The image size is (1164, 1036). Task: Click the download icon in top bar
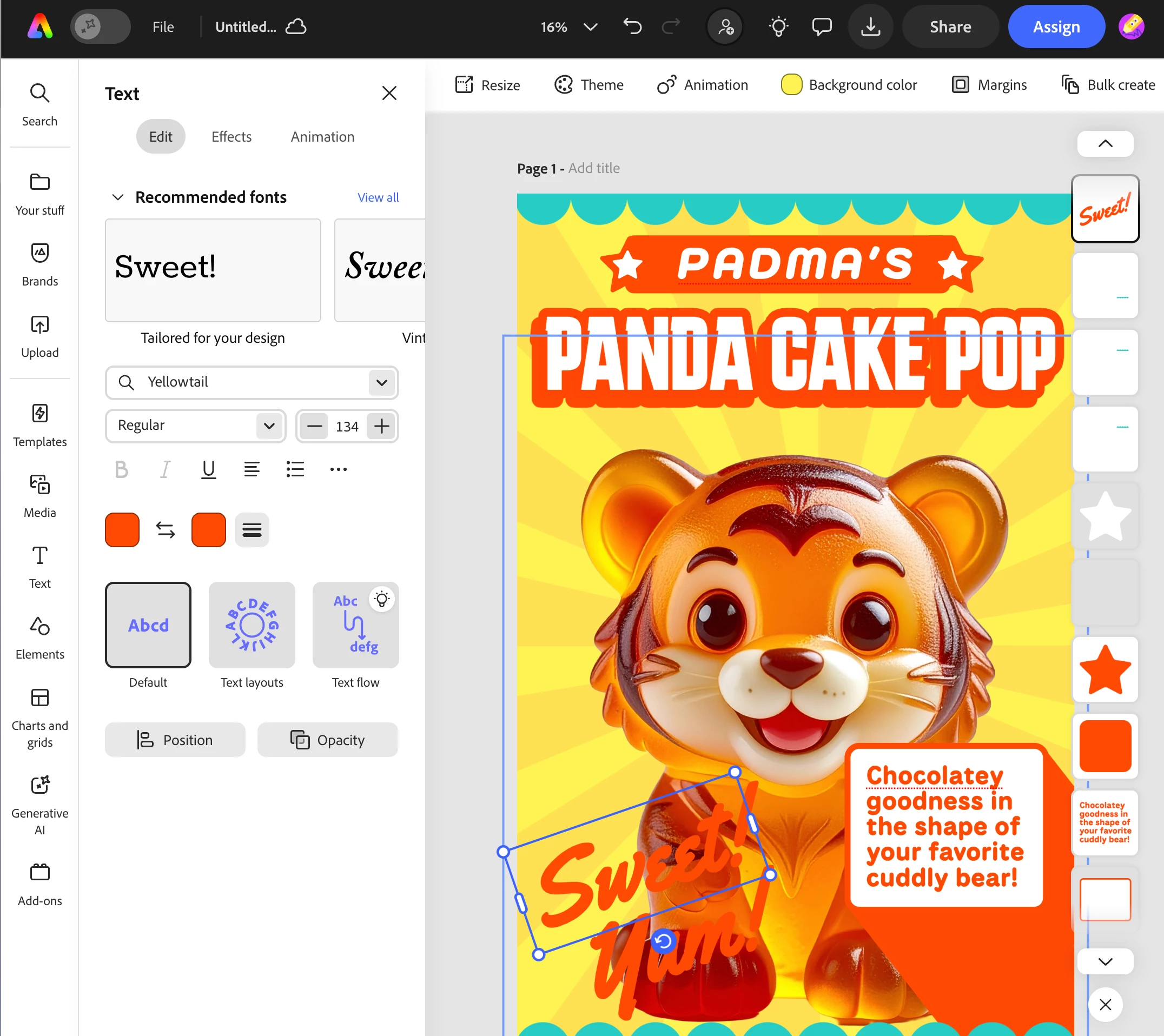(x=870, y=26)
